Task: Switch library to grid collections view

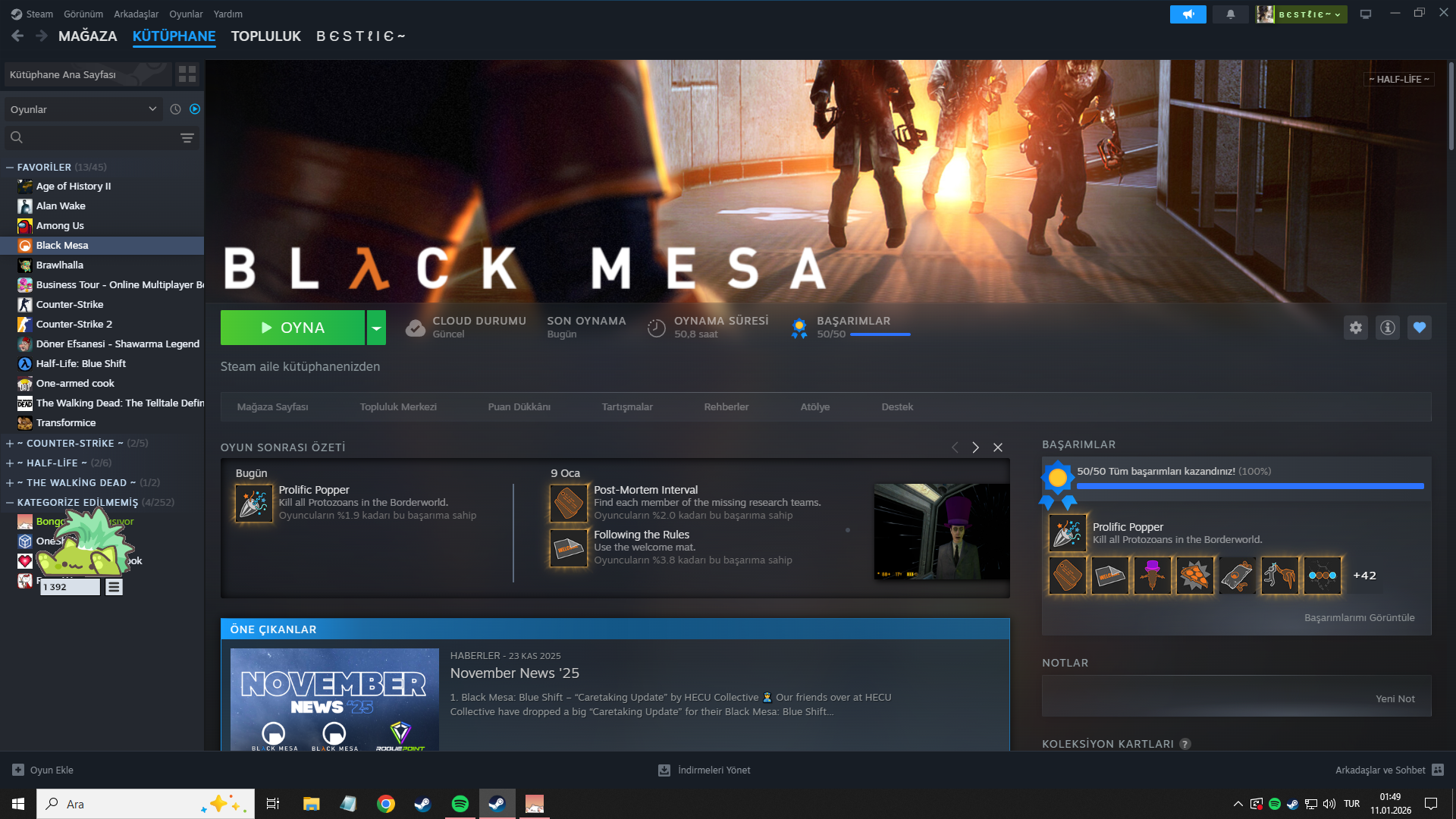Action: (187, 74)
